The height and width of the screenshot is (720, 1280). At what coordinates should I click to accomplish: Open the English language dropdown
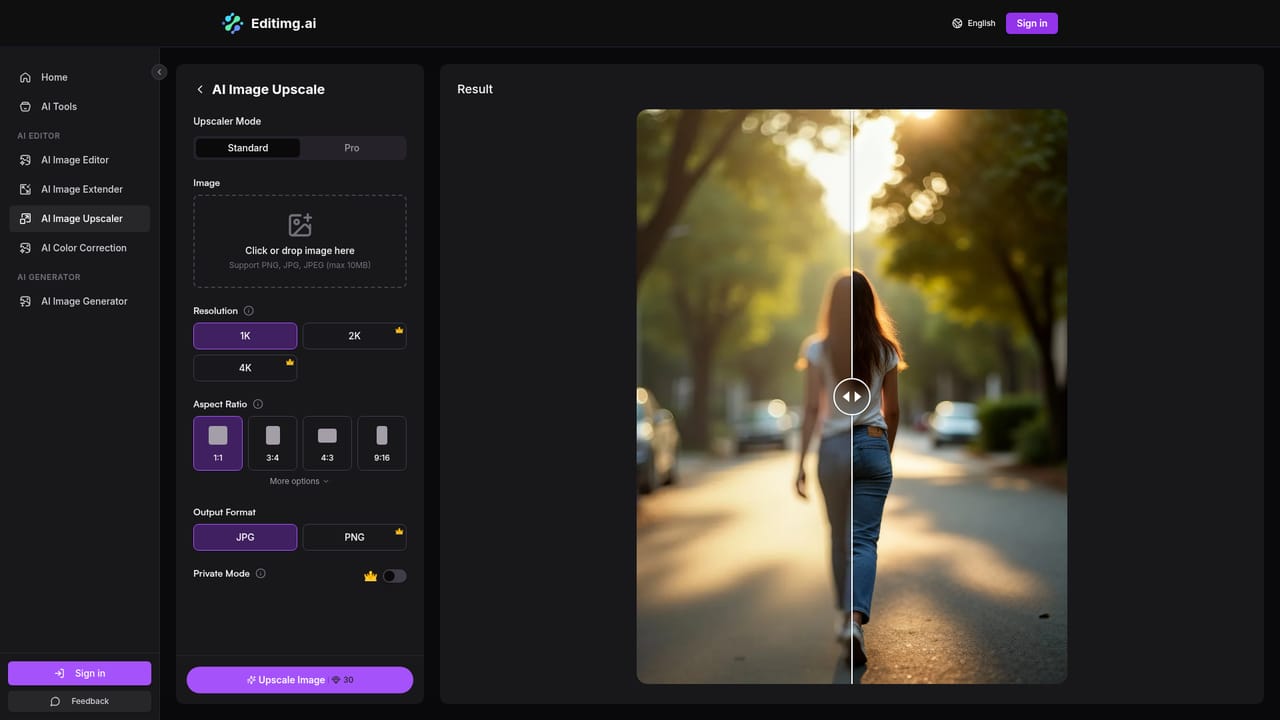[974, 23]
